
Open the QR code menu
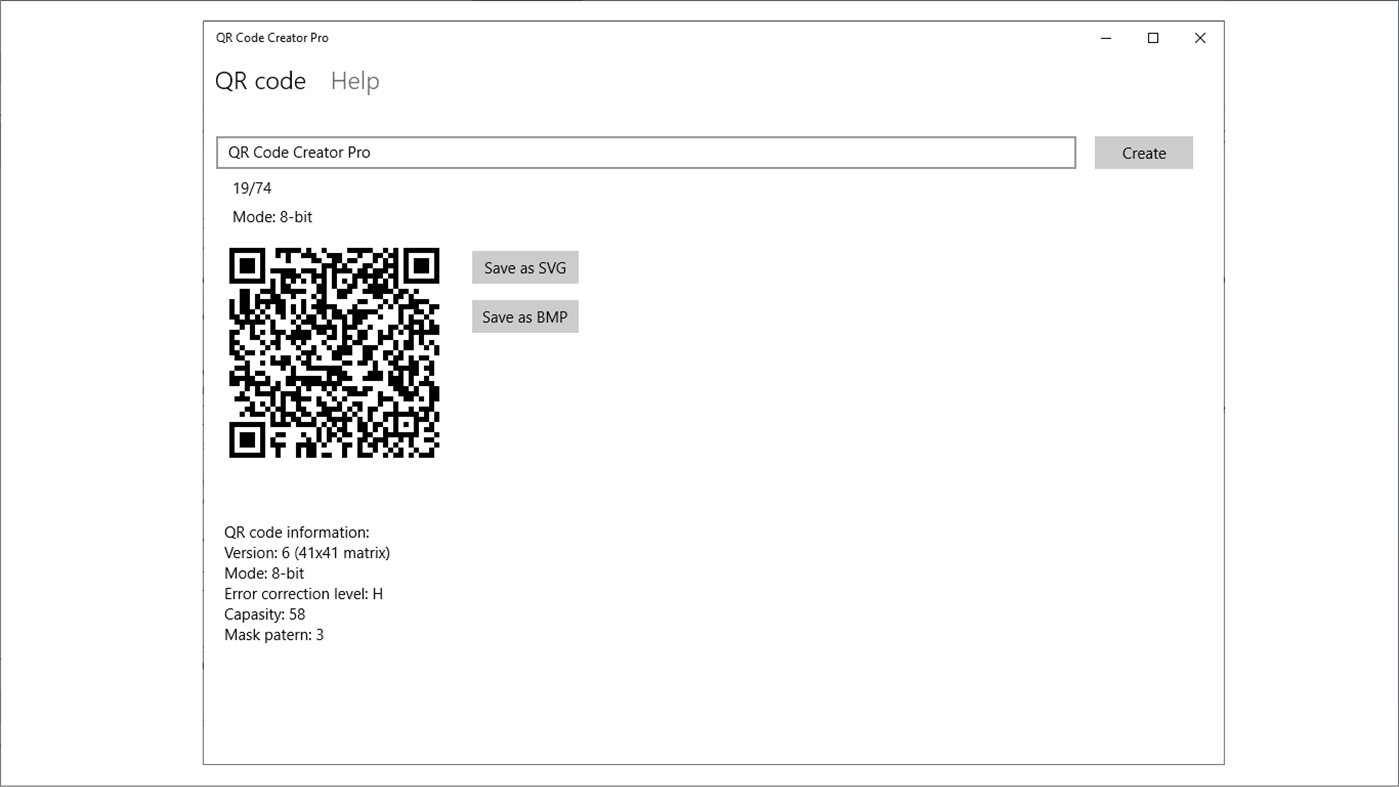tap(261, 81)
